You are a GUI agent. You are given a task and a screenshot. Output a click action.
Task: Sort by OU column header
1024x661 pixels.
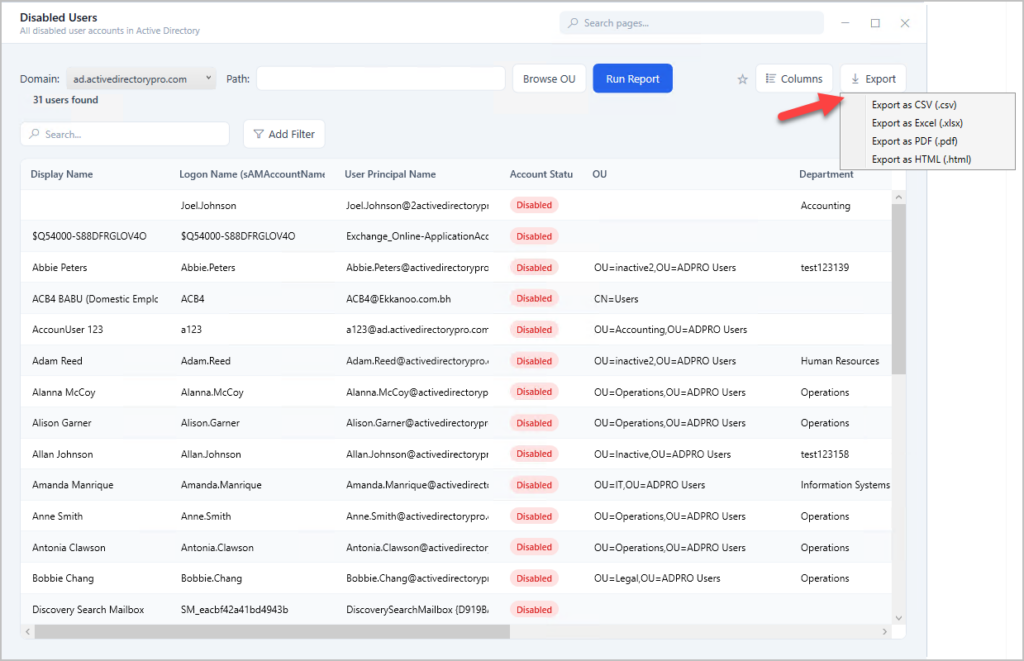point(600,174)
